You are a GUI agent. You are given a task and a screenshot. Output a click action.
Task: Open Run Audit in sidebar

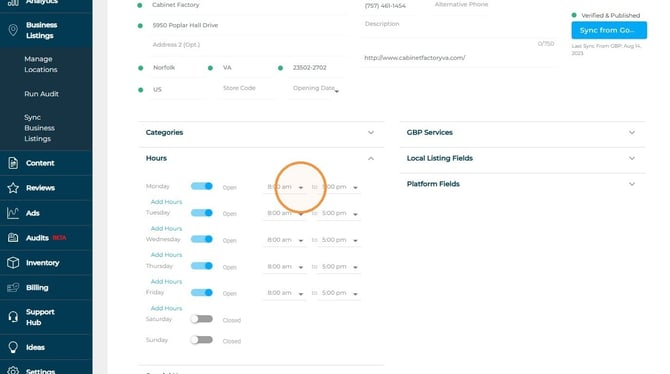(41, 94)
